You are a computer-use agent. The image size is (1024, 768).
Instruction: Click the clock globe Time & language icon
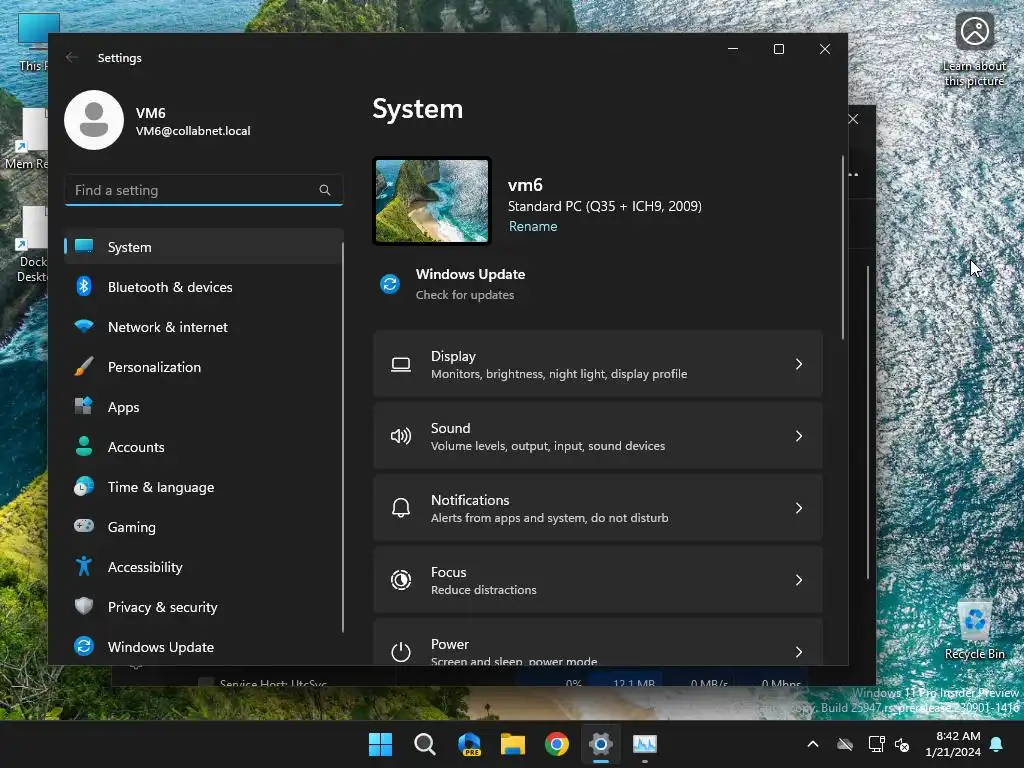click(84, 487)
